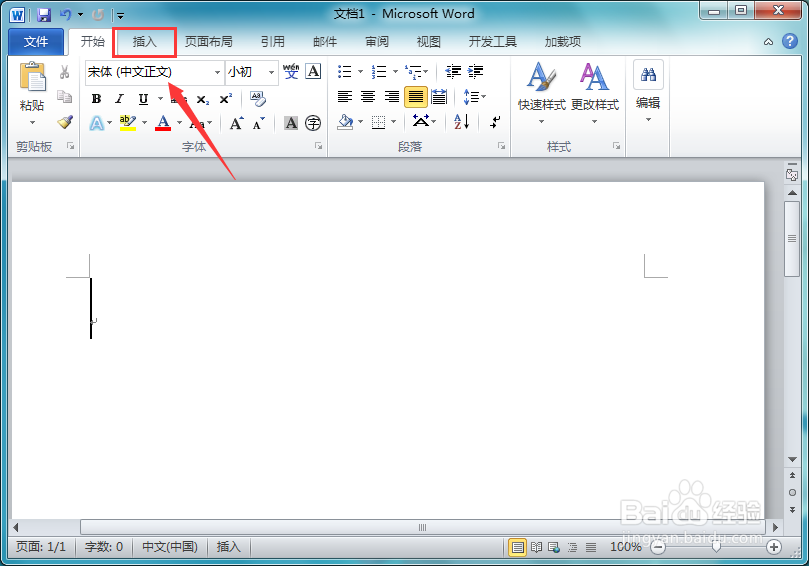Select the Format Painter brush
The width and height of the screenshot is (809, 566).
click(65, 122)
